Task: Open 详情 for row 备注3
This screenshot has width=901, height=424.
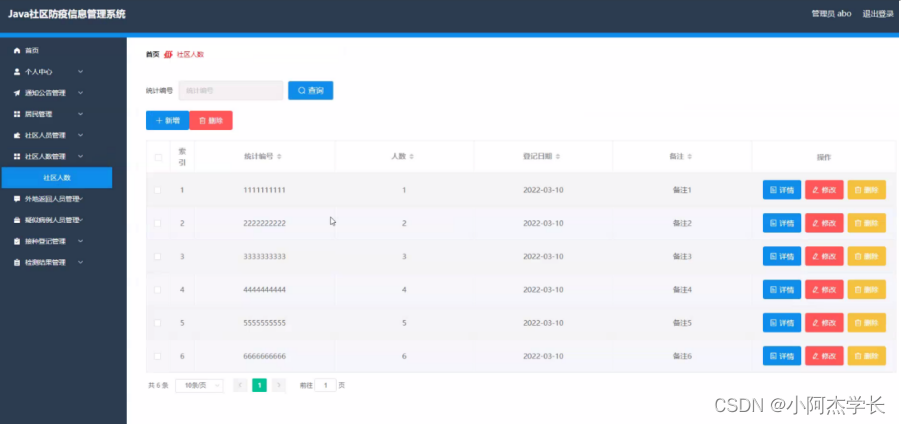Action: (x=781, y=256)
